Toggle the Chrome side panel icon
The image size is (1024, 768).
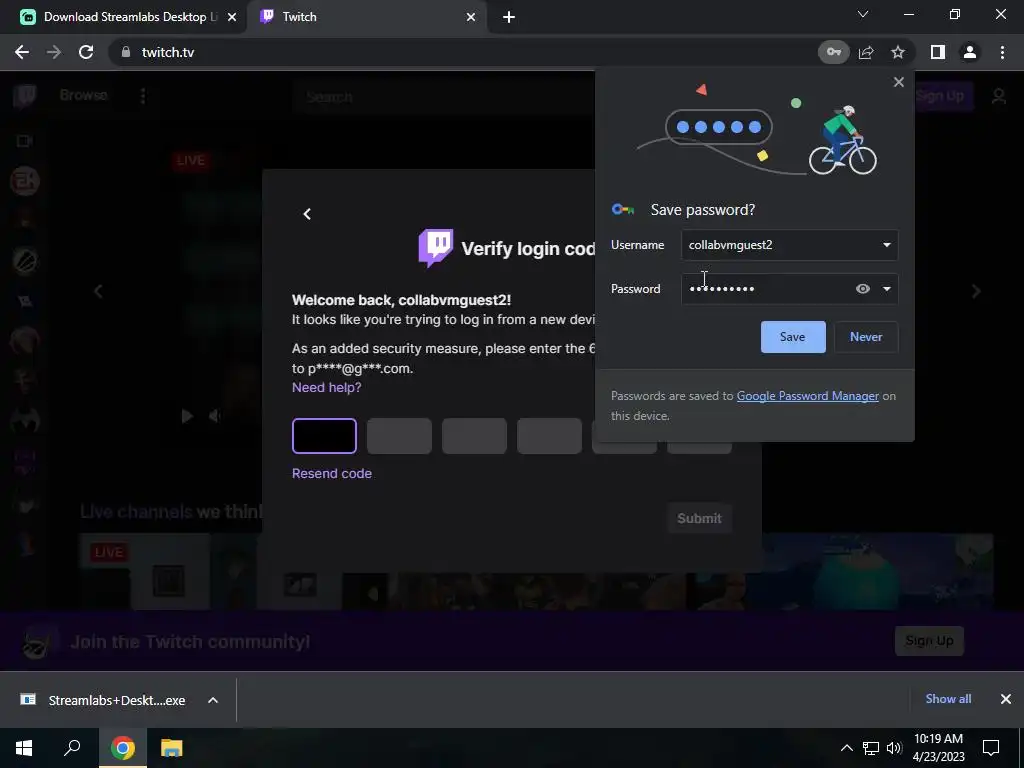click(938, 52)
